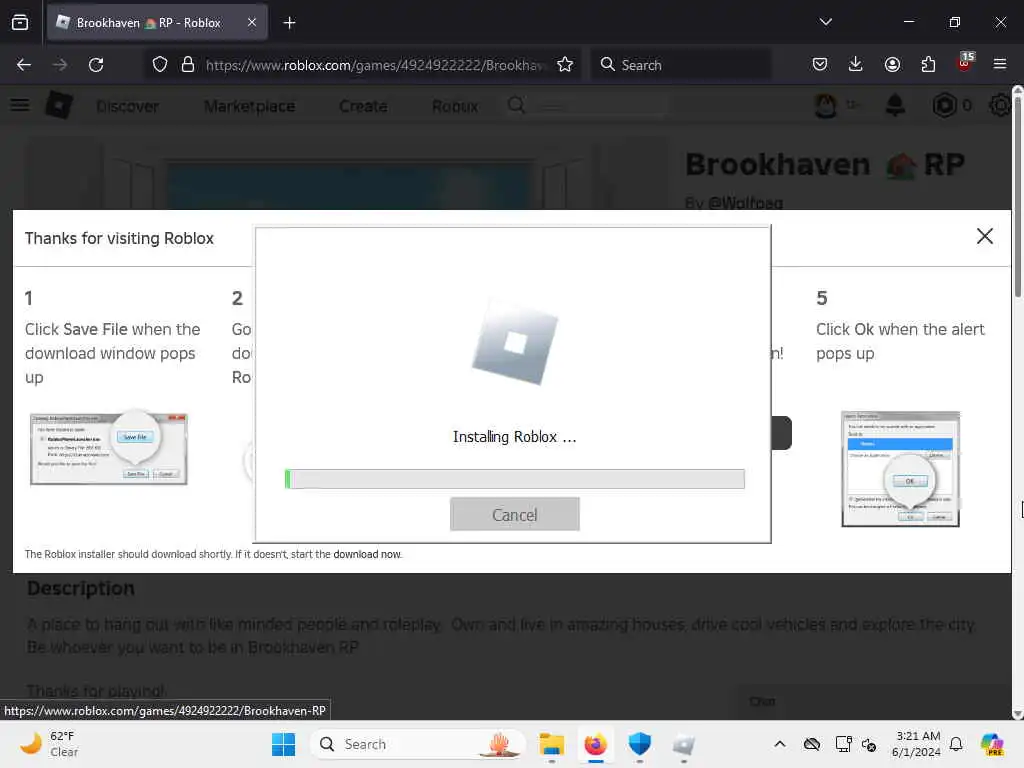Close the Brookhaven RP tab
Screen dimensions: 1024x768
252,22
